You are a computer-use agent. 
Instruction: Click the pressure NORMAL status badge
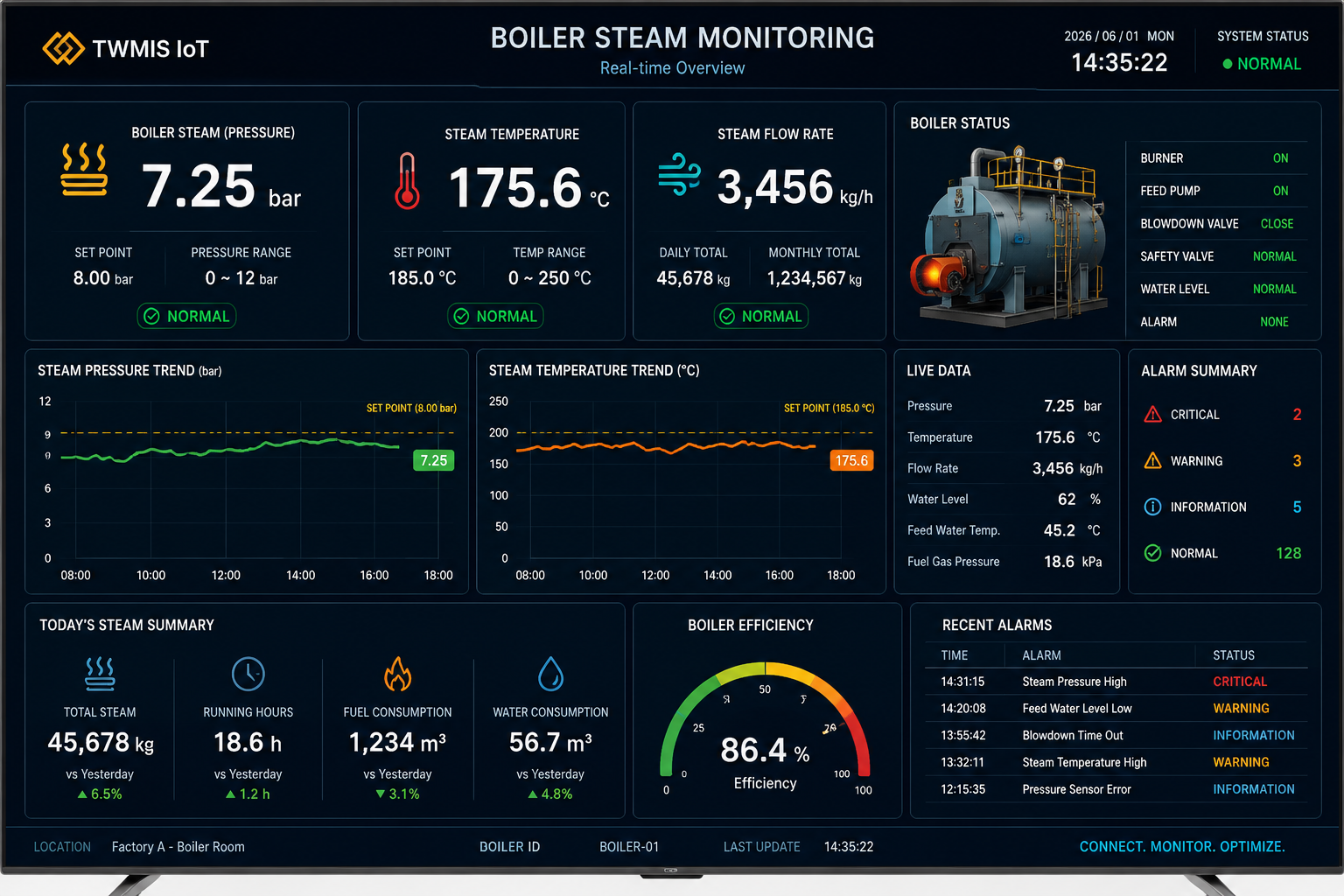pos(186,316)
